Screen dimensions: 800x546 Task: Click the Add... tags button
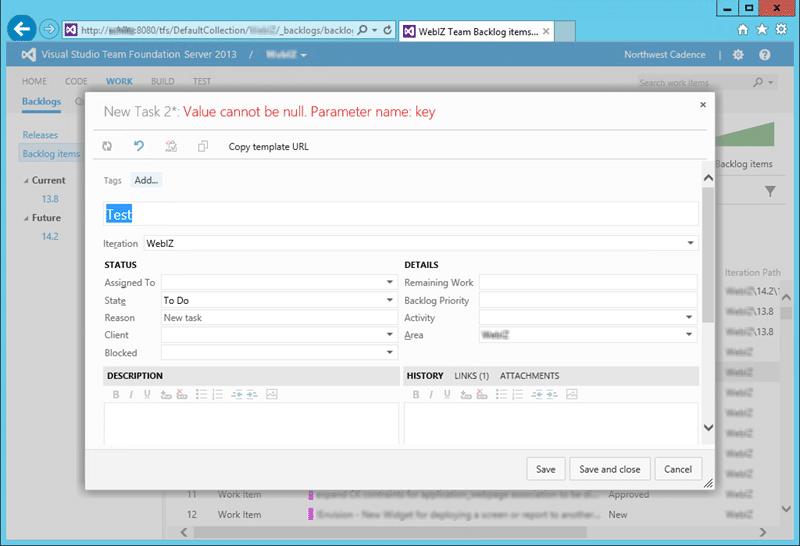[x=146, y=180]
